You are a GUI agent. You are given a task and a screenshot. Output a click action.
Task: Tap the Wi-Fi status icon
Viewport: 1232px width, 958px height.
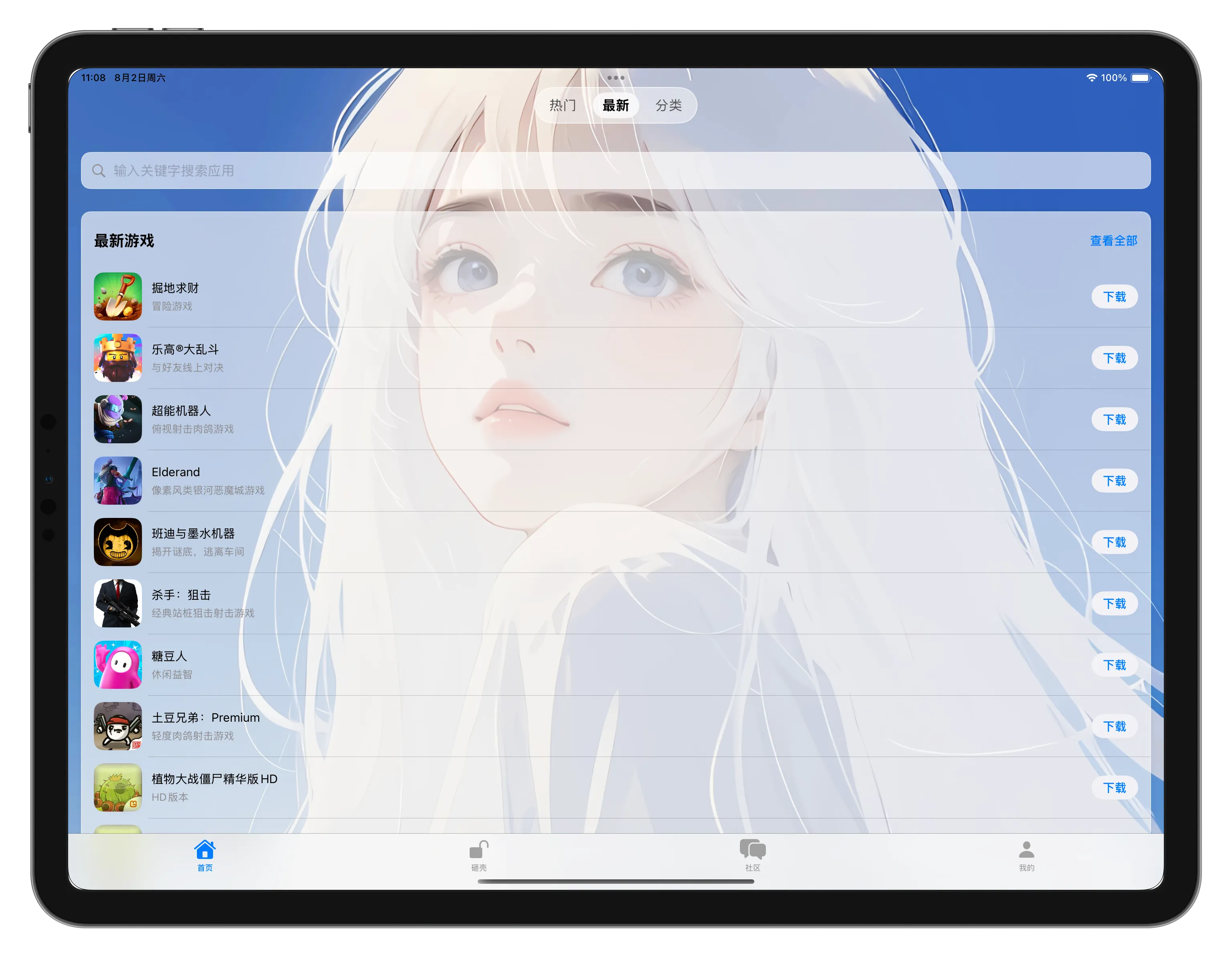coord(1092,78)
